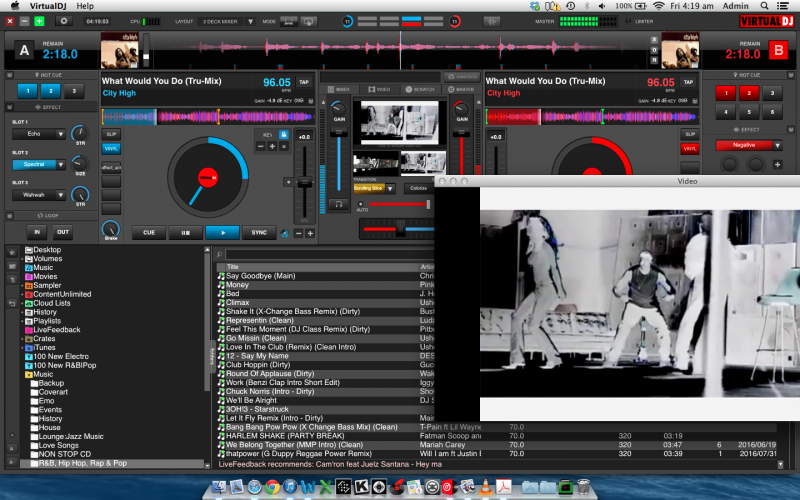Click deck A pitch reset dot button
This screenshot has width=800, height=500.
288,182
